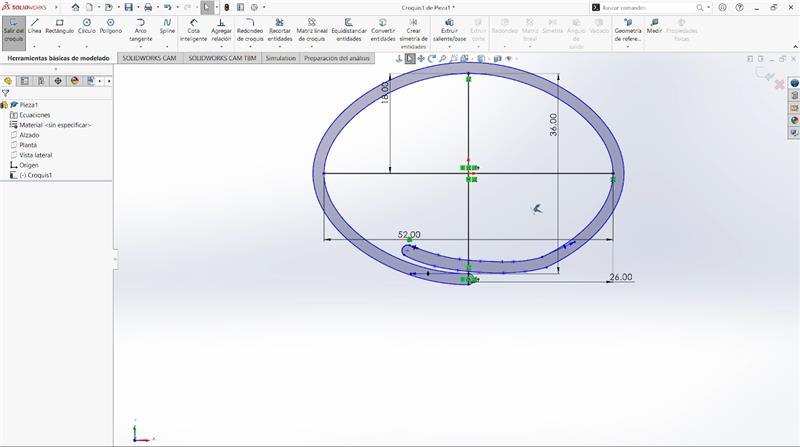The height and width of the screenshot is (447, 800).
Task: Click the Open file icon
Action: pos(109,8)
